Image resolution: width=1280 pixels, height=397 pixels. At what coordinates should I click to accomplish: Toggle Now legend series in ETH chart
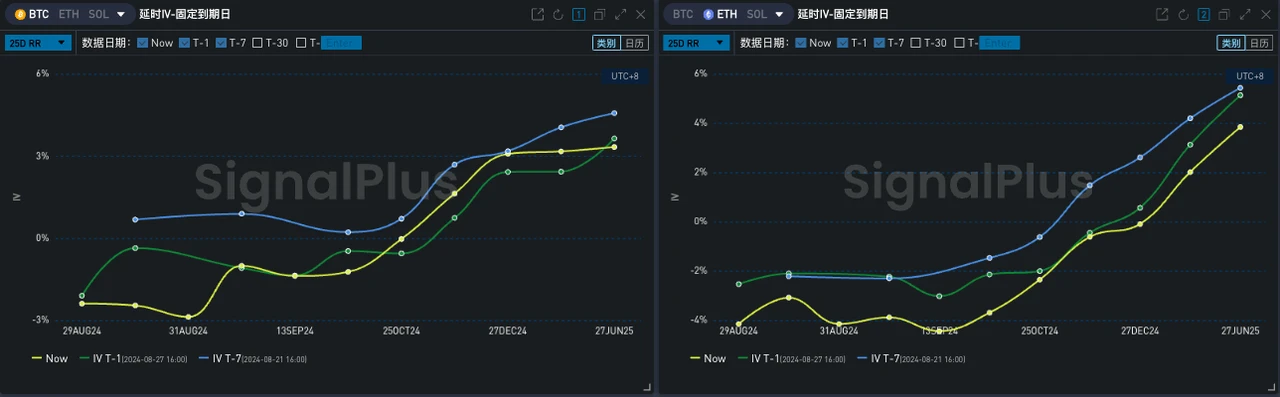coord(709,358)
